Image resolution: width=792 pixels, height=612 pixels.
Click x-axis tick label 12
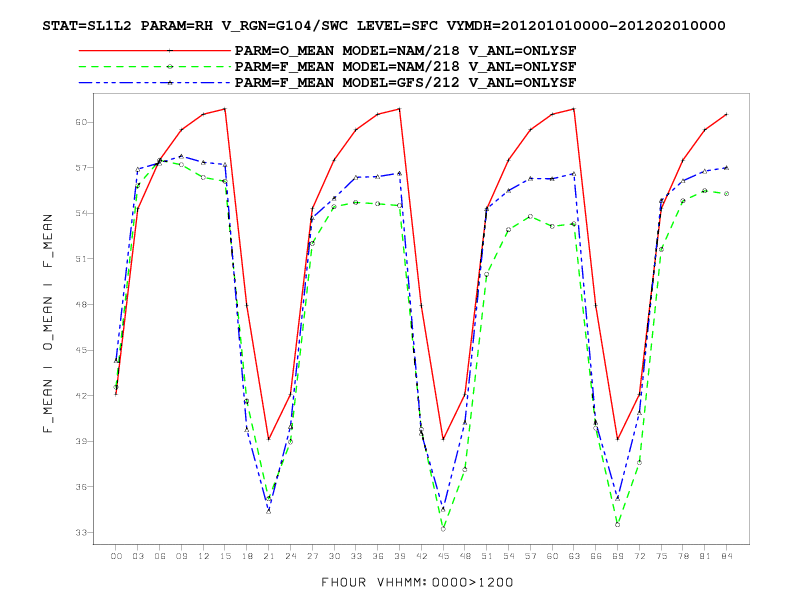pyautogui.click(x=203, y=556)
